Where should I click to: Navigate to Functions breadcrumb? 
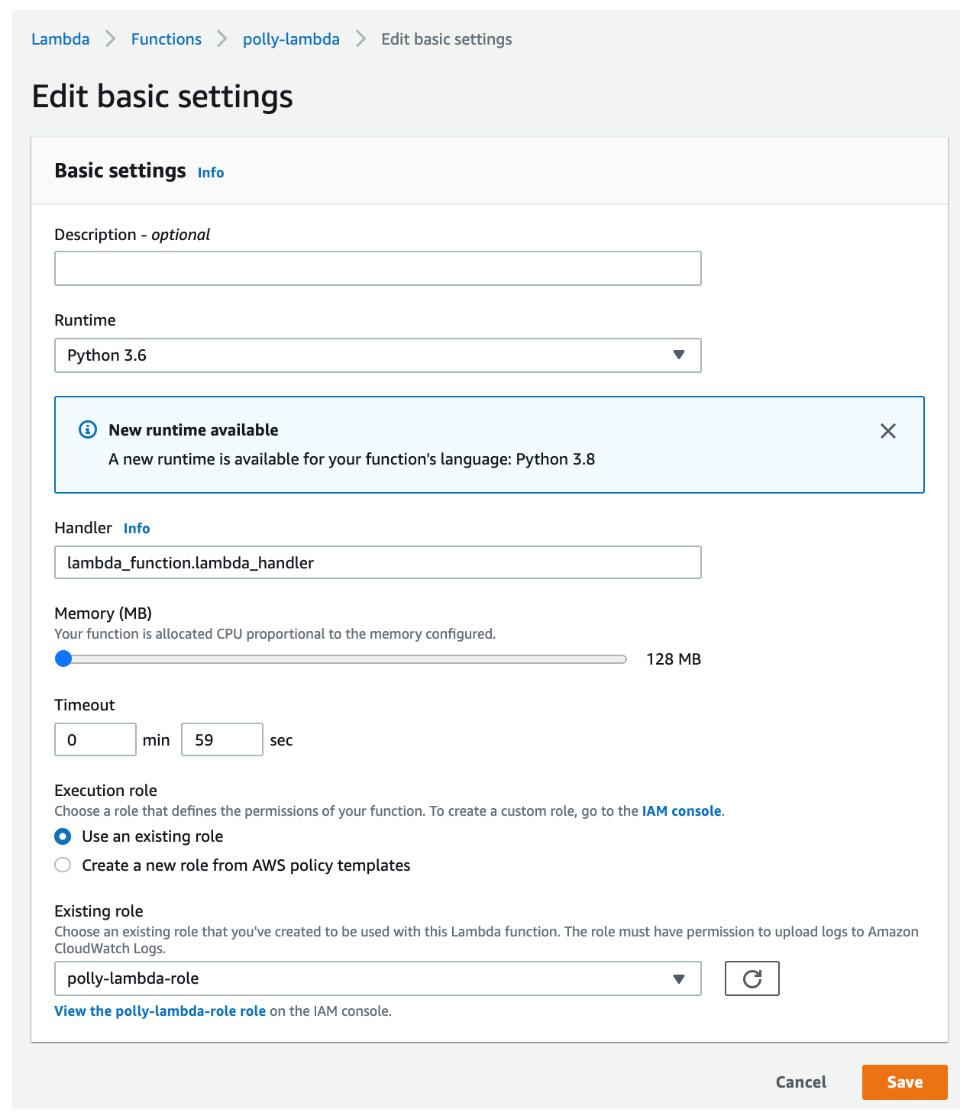pos(166,39)
